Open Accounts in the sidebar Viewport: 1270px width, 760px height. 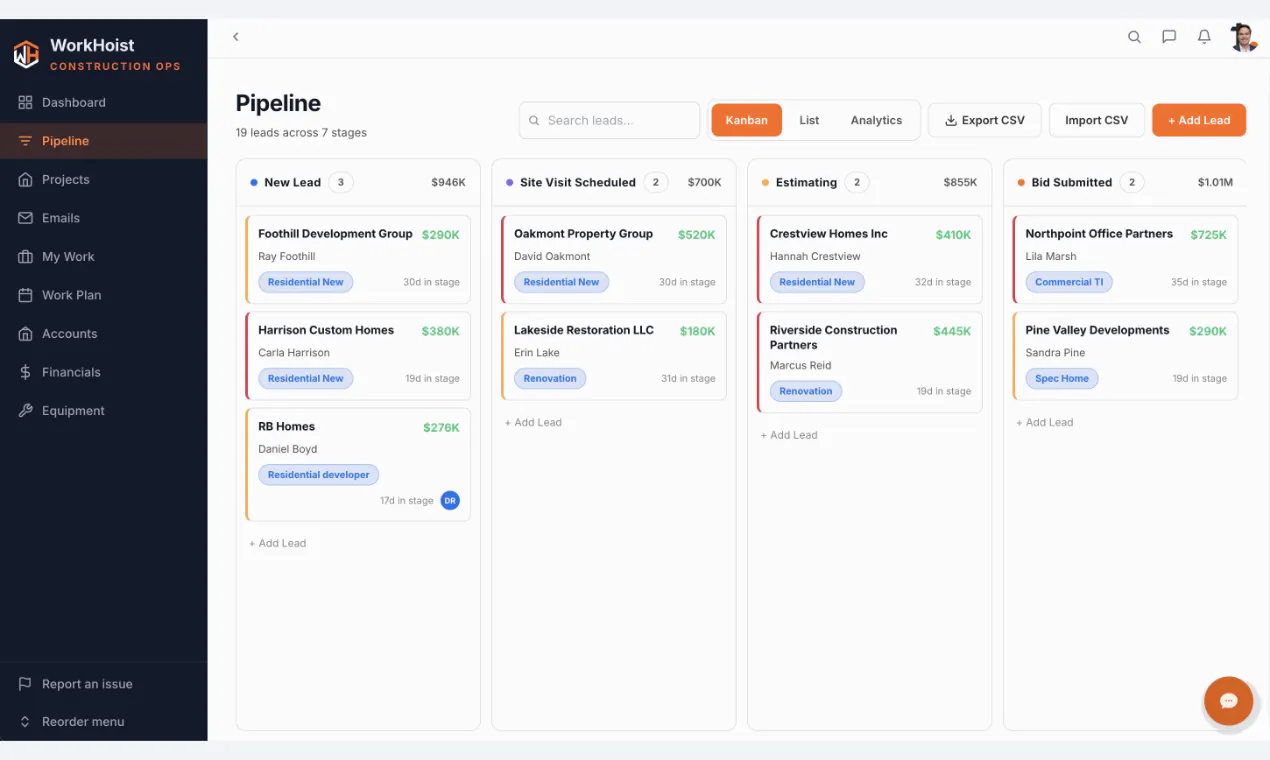click(104, 333)
